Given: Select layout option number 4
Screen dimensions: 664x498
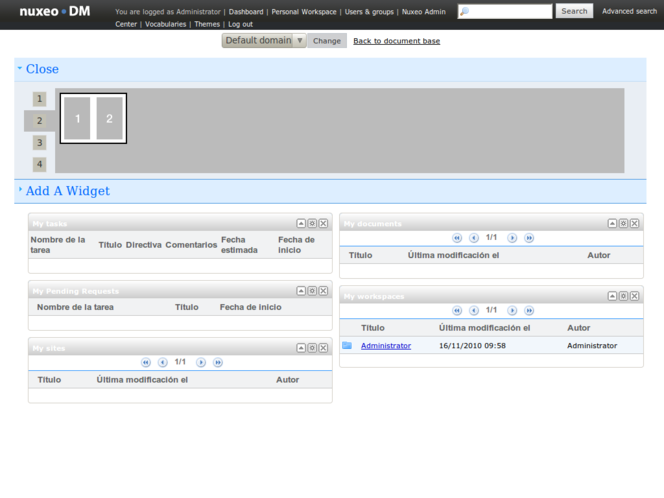Looking at the screenshot, I should coord(40,165).
